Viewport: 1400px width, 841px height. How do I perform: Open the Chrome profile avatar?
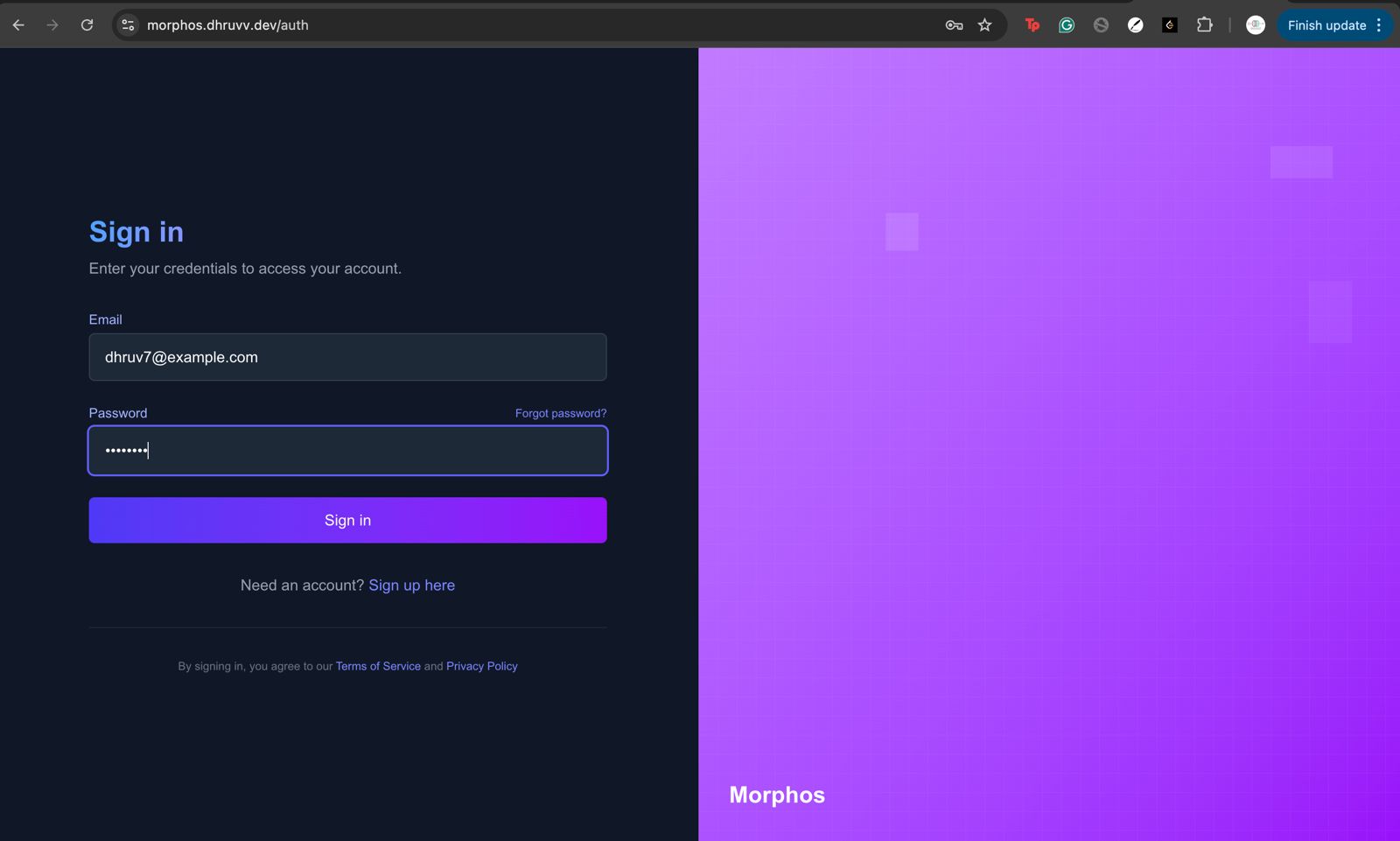pyautogui.click(x=1256, y=25)
